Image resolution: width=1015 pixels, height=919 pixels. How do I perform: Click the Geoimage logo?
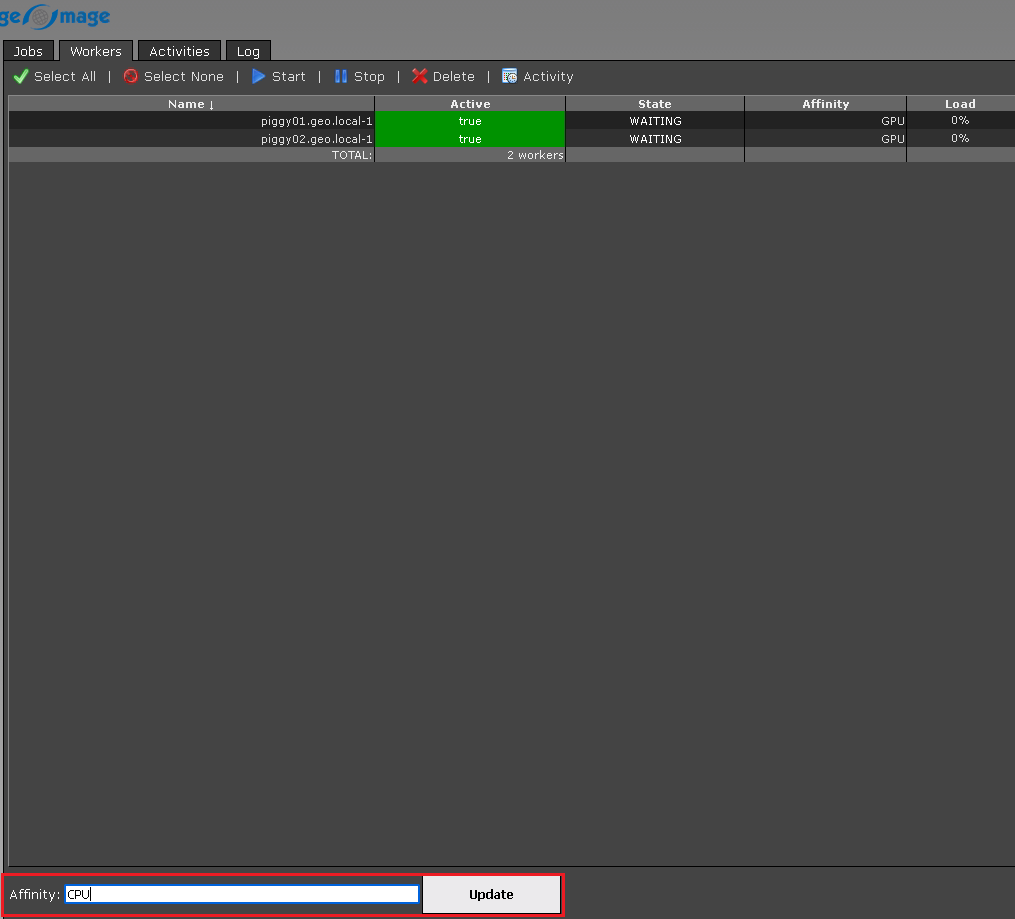pos(55,16)
